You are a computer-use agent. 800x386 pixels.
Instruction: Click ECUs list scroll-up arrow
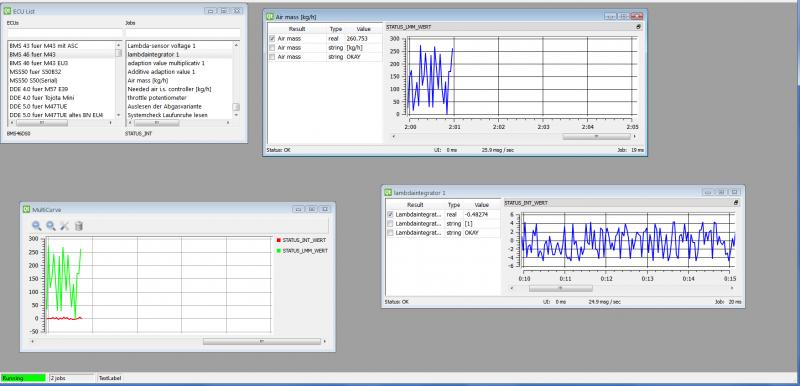(x=118, y=45)
